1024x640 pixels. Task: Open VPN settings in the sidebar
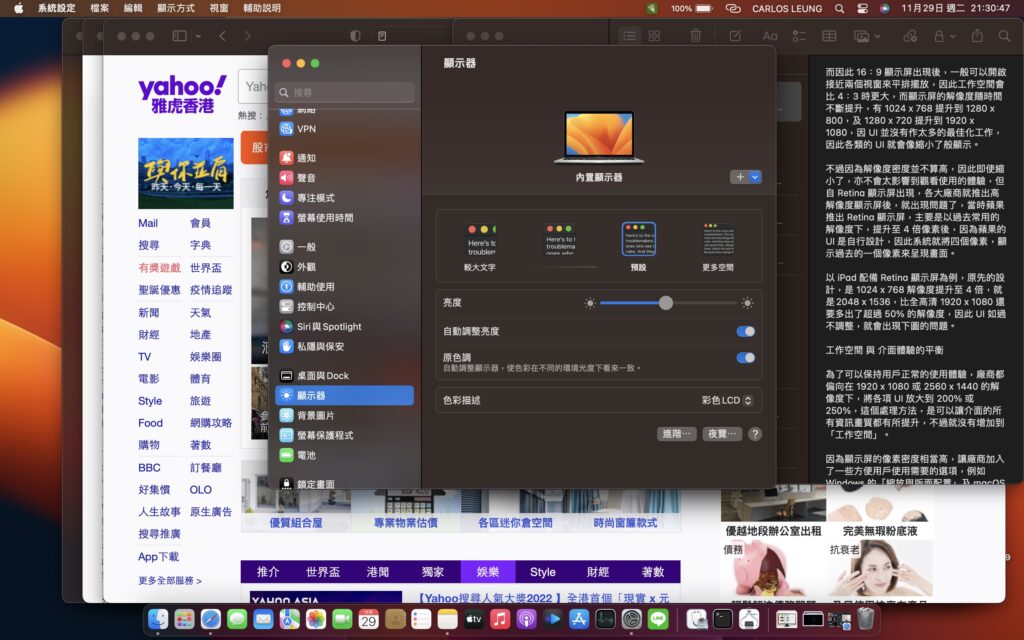(x=344, y=129)
